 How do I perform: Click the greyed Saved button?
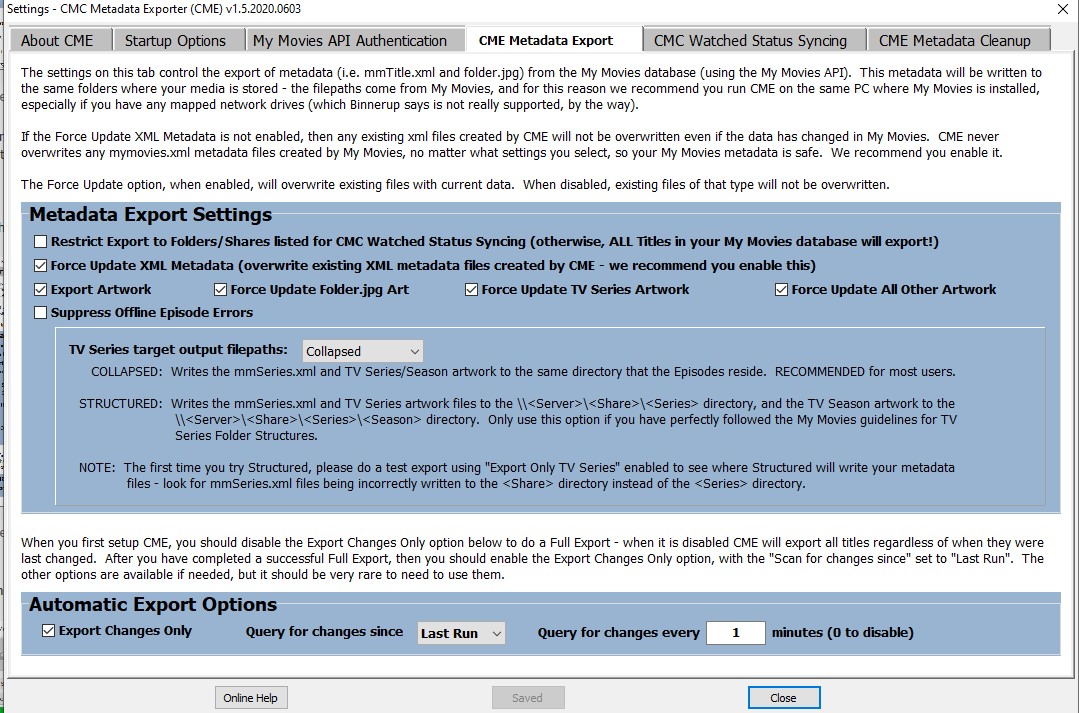pos(528,698)
